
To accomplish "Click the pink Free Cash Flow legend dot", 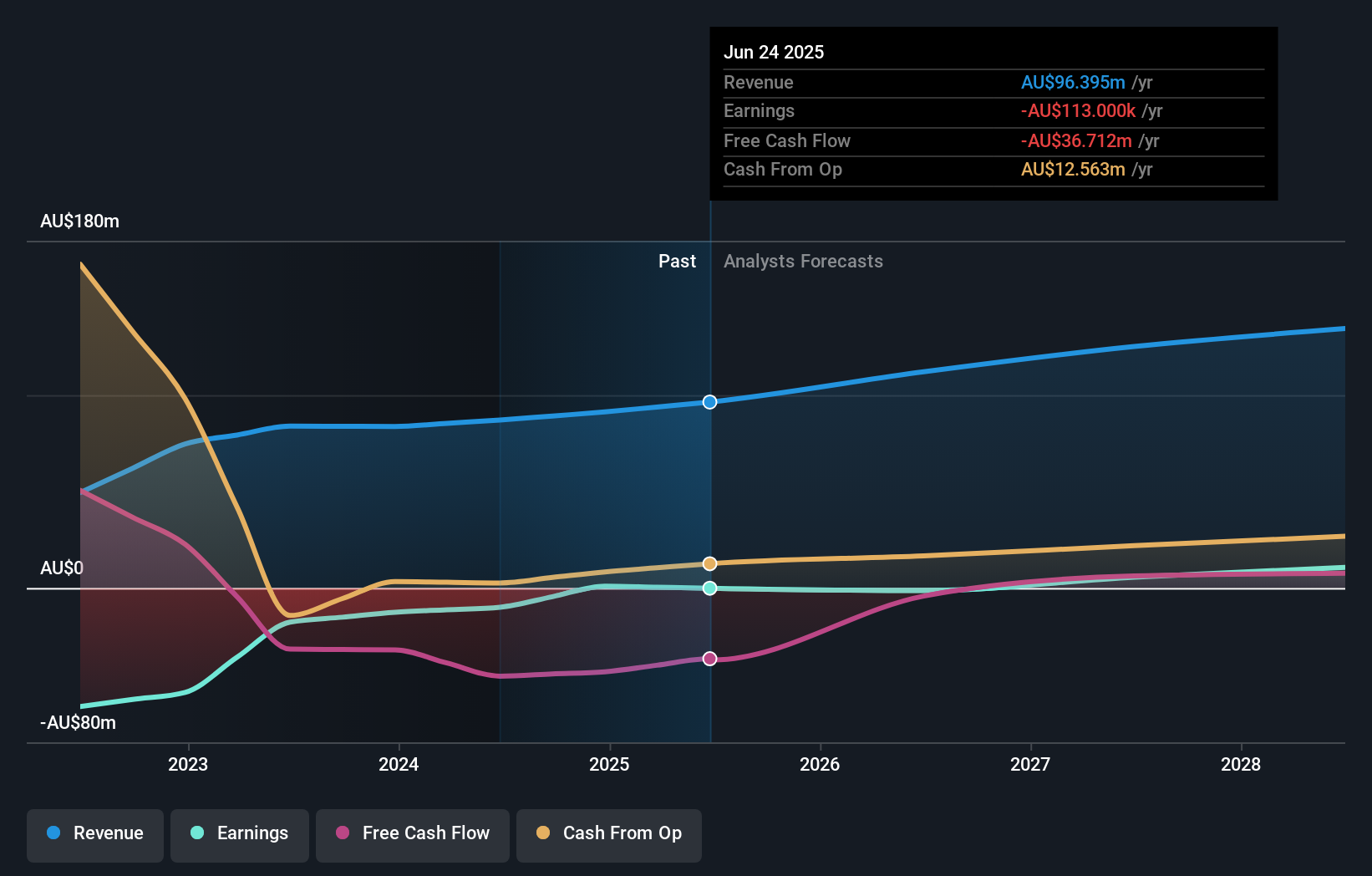I will [x=341, y=833].
